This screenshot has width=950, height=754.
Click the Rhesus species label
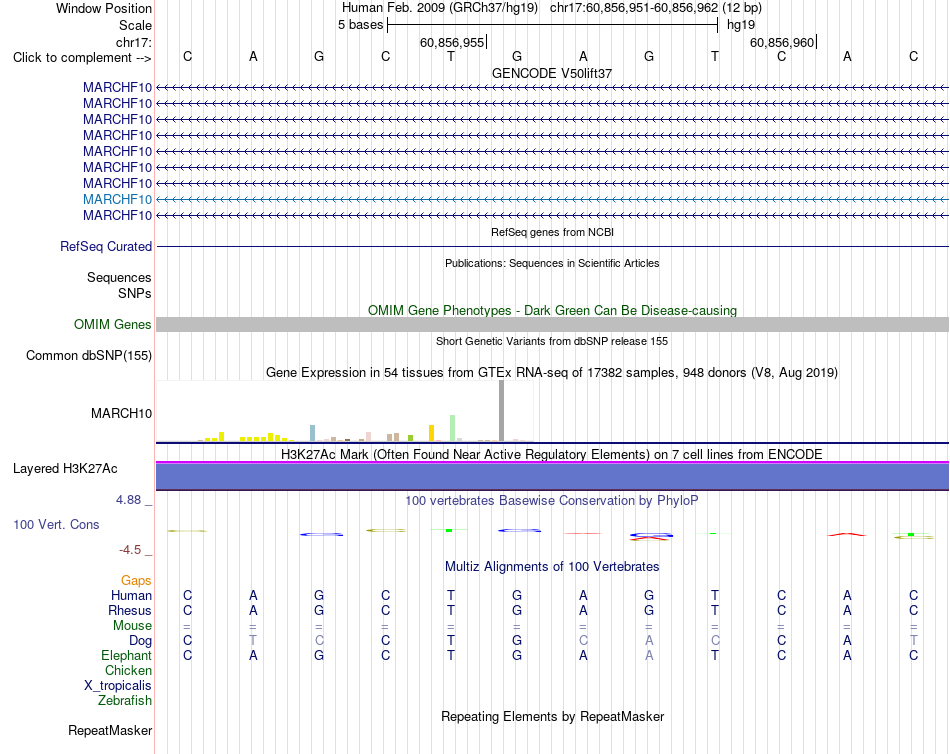tap(130, 611)
